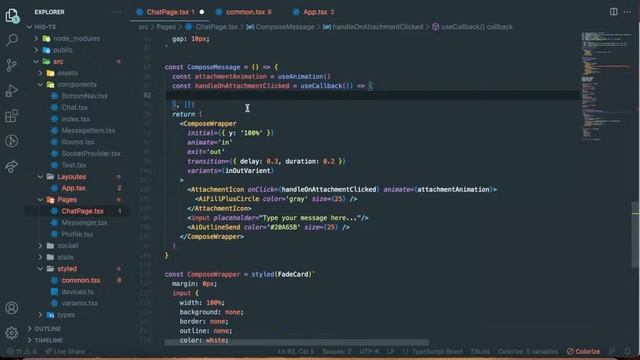Click Live Share in status bar
Image resolution: width=640 pixels, height=360 pixels.
pos(64,351)
